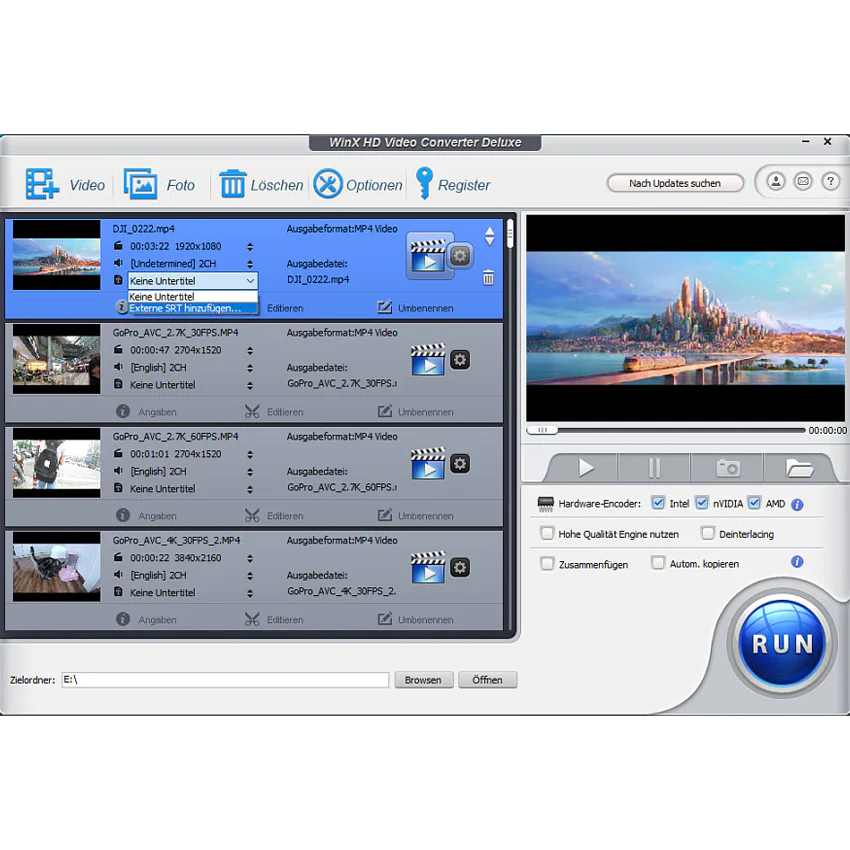Select the DJI_0222.mp4 thumbnail

coord(56,255)
